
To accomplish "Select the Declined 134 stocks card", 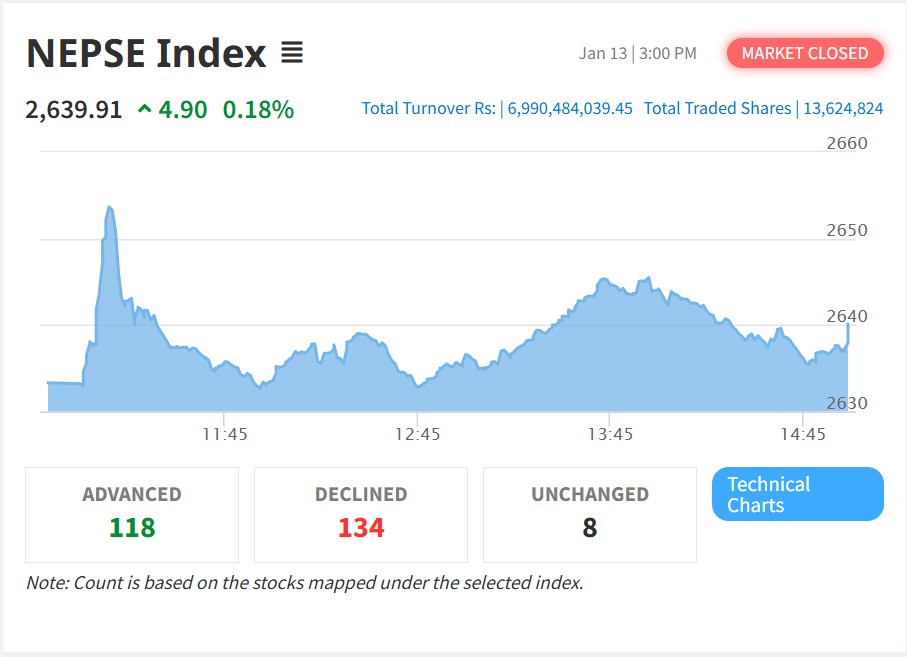I will (361, 514).
